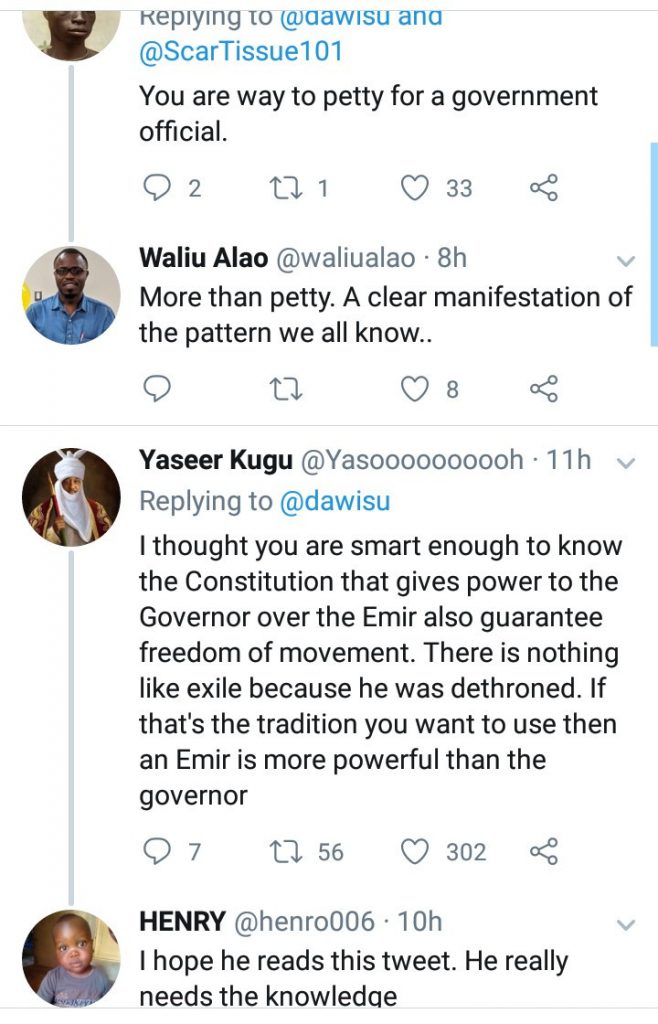Open the @ScarTissue101 profile link
This screenshot has height=1024, width=658.
pyautogui.click(x=240, y=51)
